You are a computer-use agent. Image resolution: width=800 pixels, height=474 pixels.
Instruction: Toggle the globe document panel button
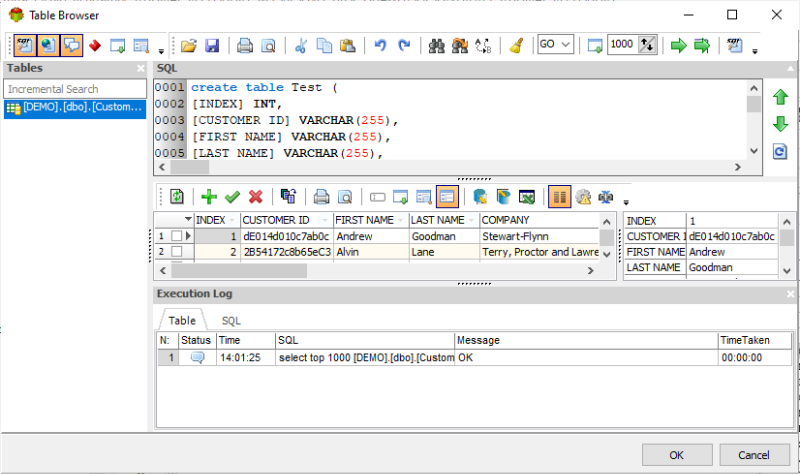click(x=48, y=45)
